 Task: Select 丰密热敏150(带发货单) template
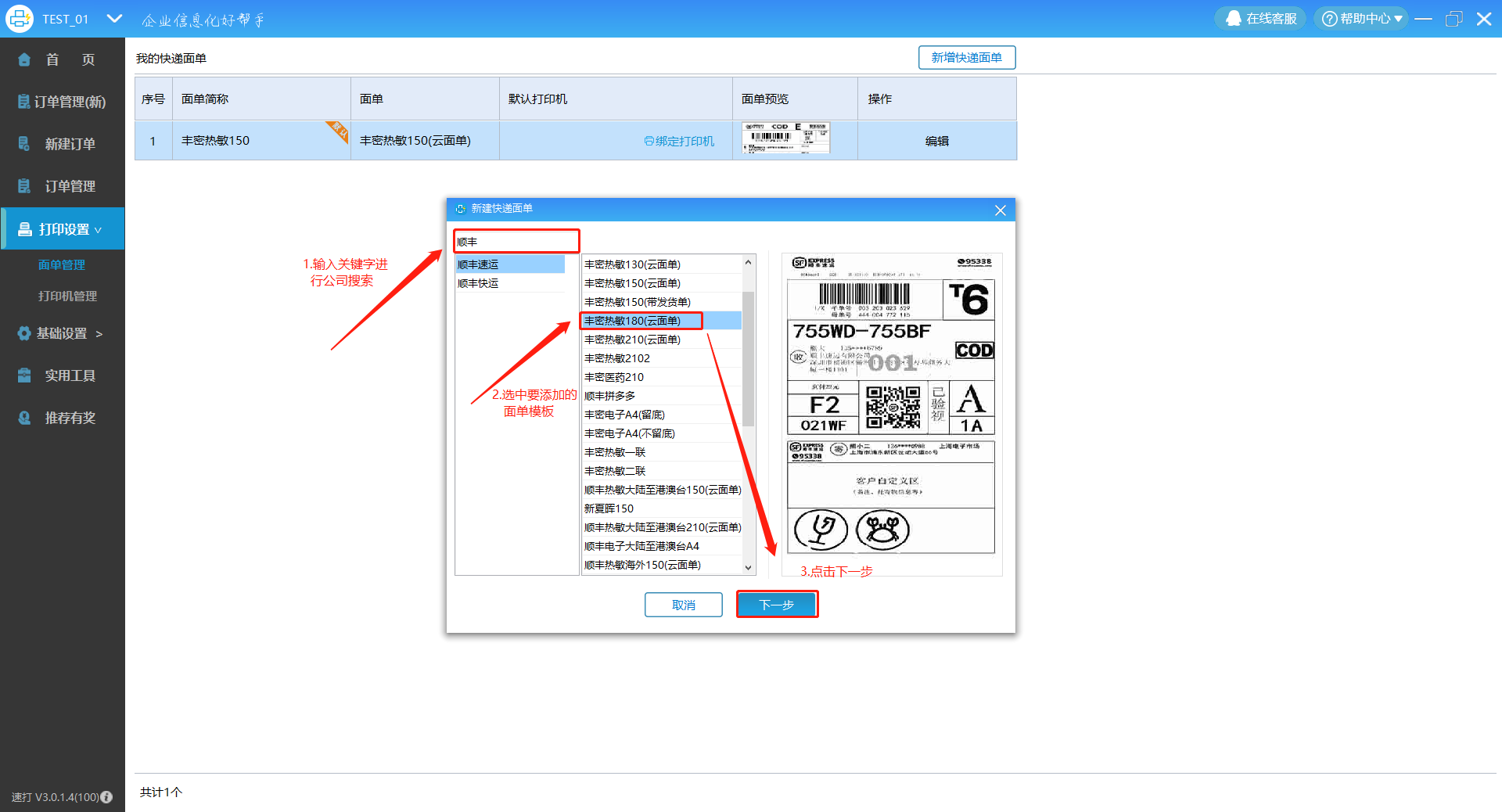pyautogui.click(x=662, y=302)
